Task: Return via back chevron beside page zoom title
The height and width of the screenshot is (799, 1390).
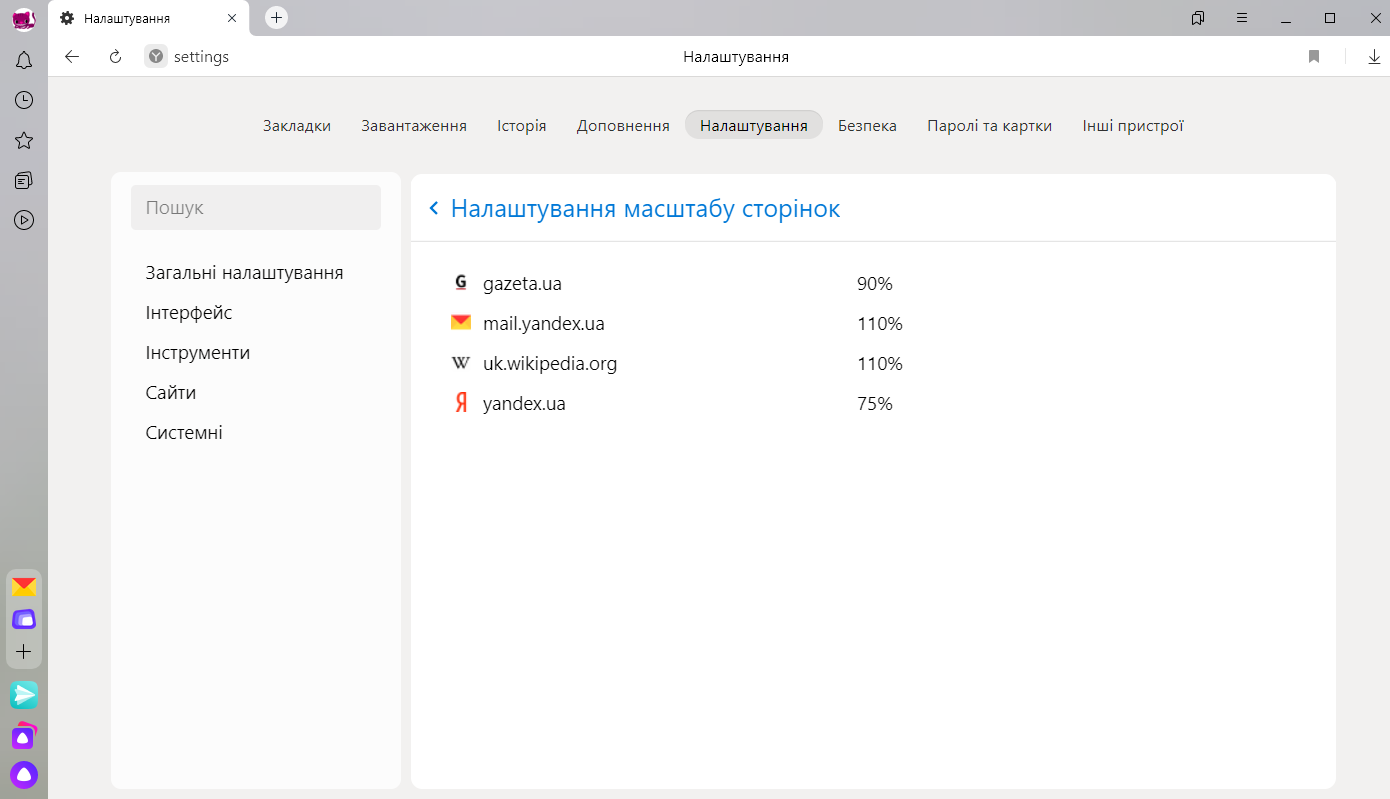Action: pos(434,208)
